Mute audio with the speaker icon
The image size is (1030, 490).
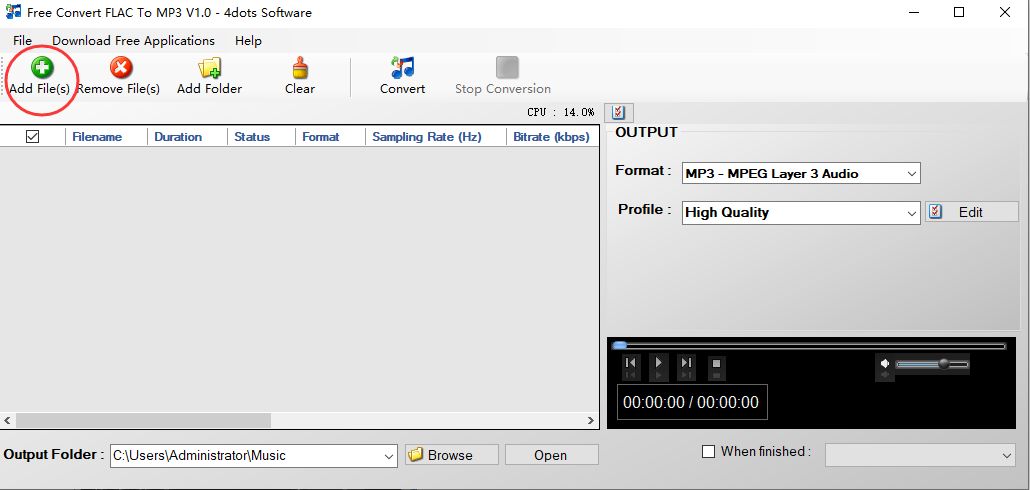click(x=885, y=363)
